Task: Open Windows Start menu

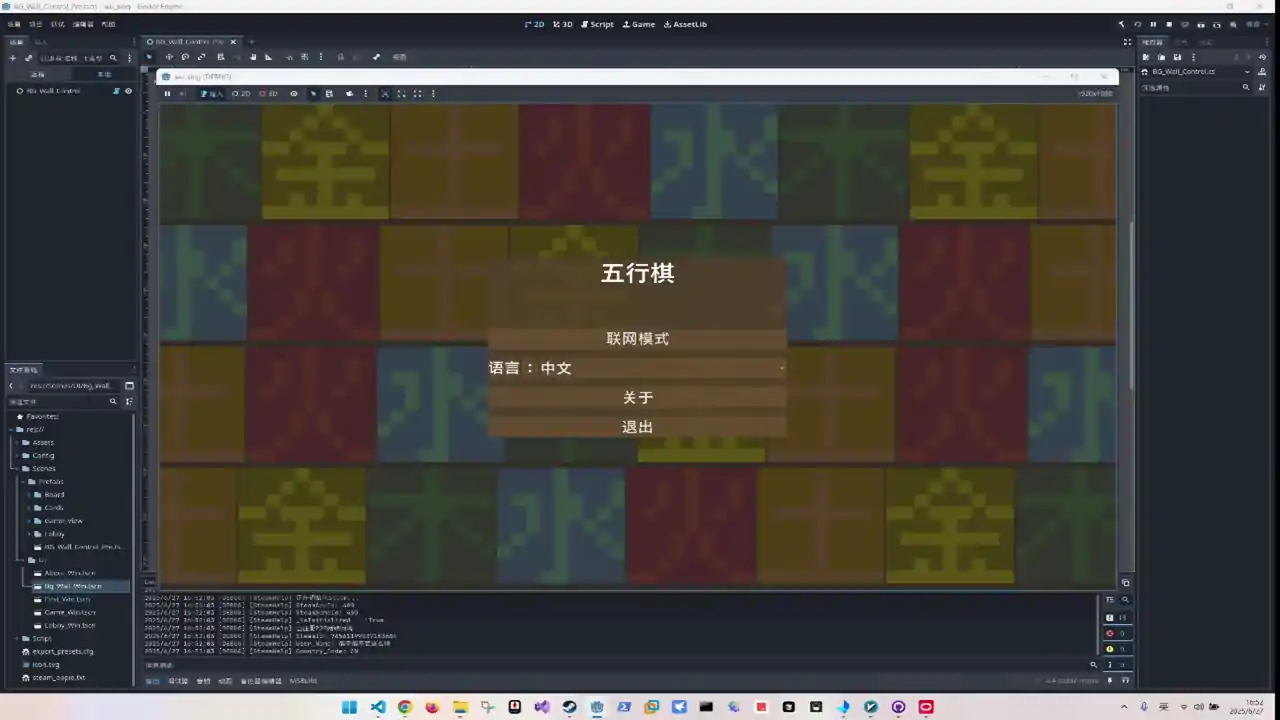Action: click(349, 707)
